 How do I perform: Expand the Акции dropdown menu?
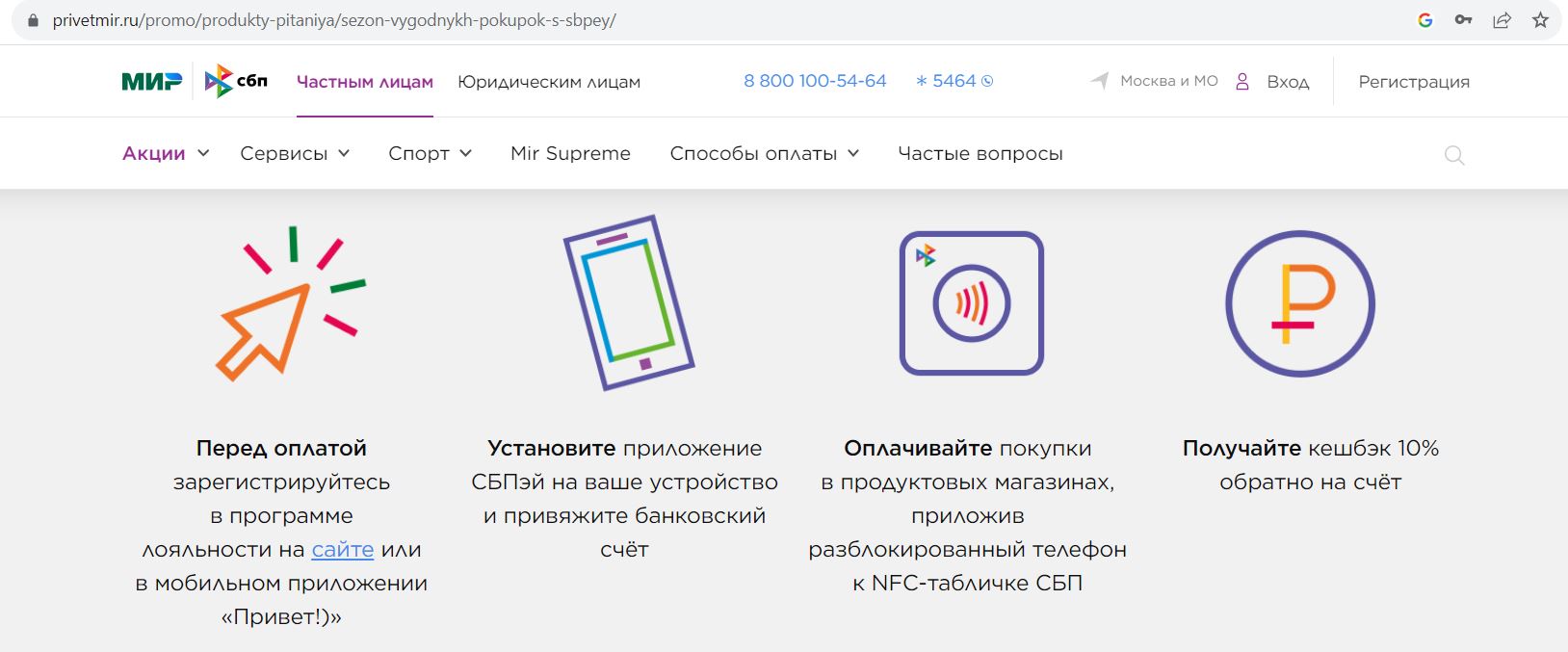pos(166,153)
